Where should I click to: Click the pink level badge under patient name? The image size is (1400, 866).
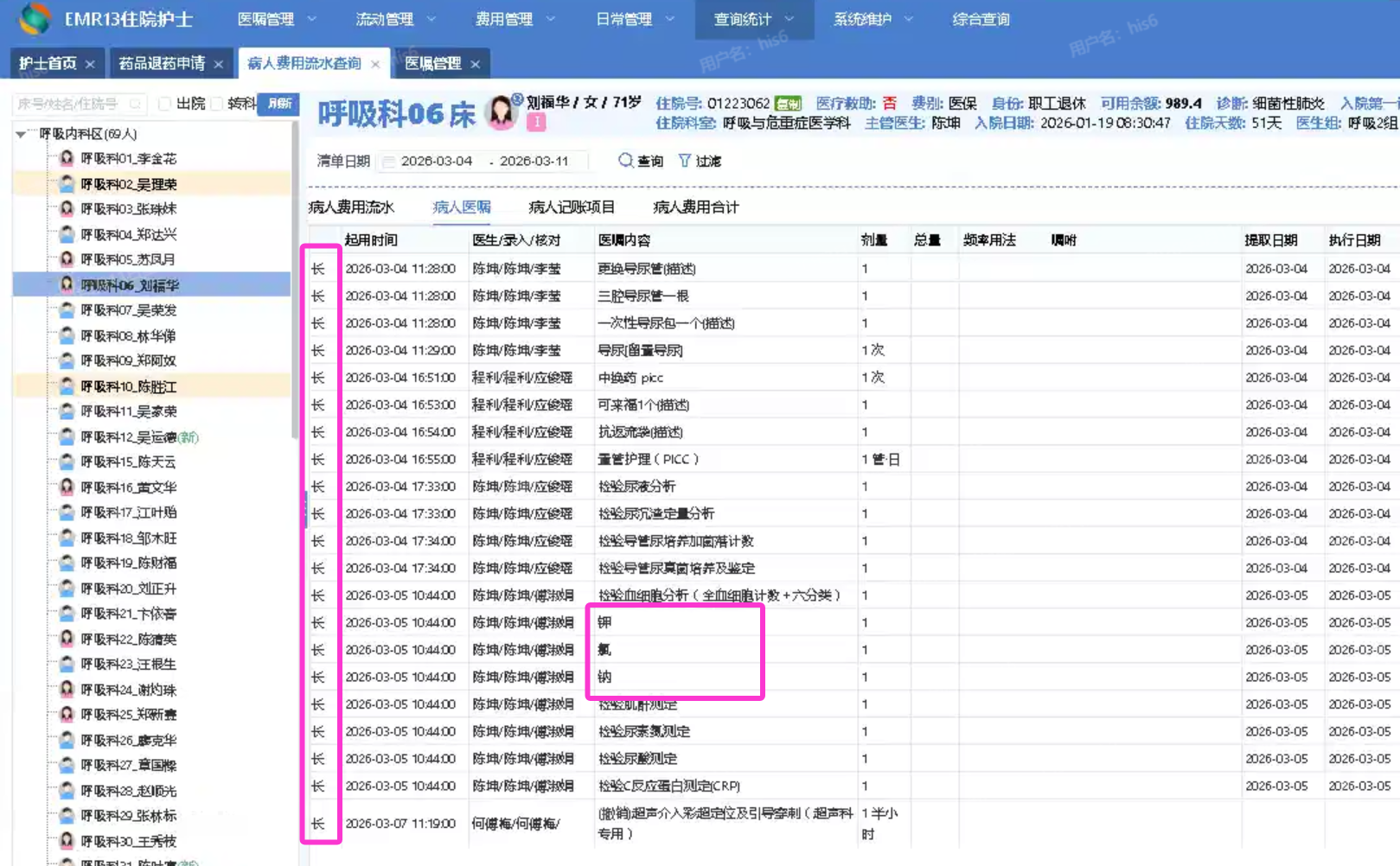click(536, 123)
